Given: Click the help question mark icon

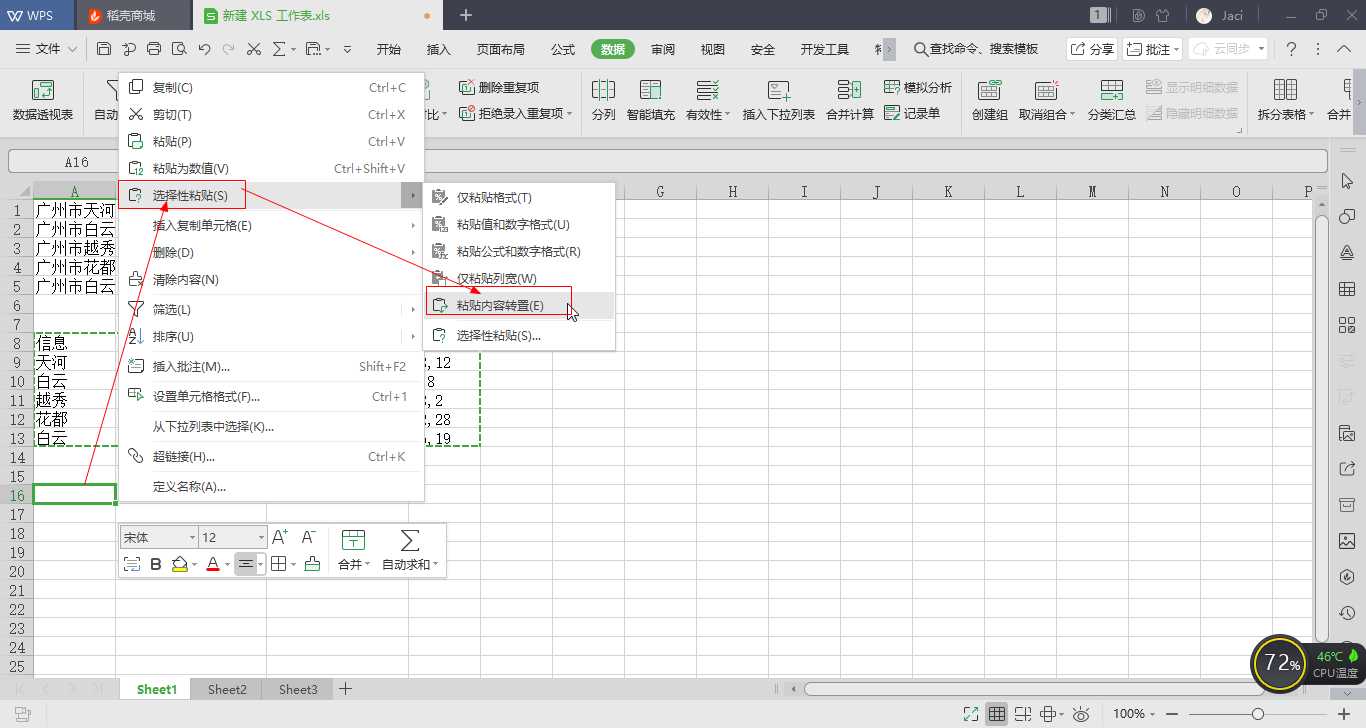Looking at the screenshot, I should coord(1292,49).
